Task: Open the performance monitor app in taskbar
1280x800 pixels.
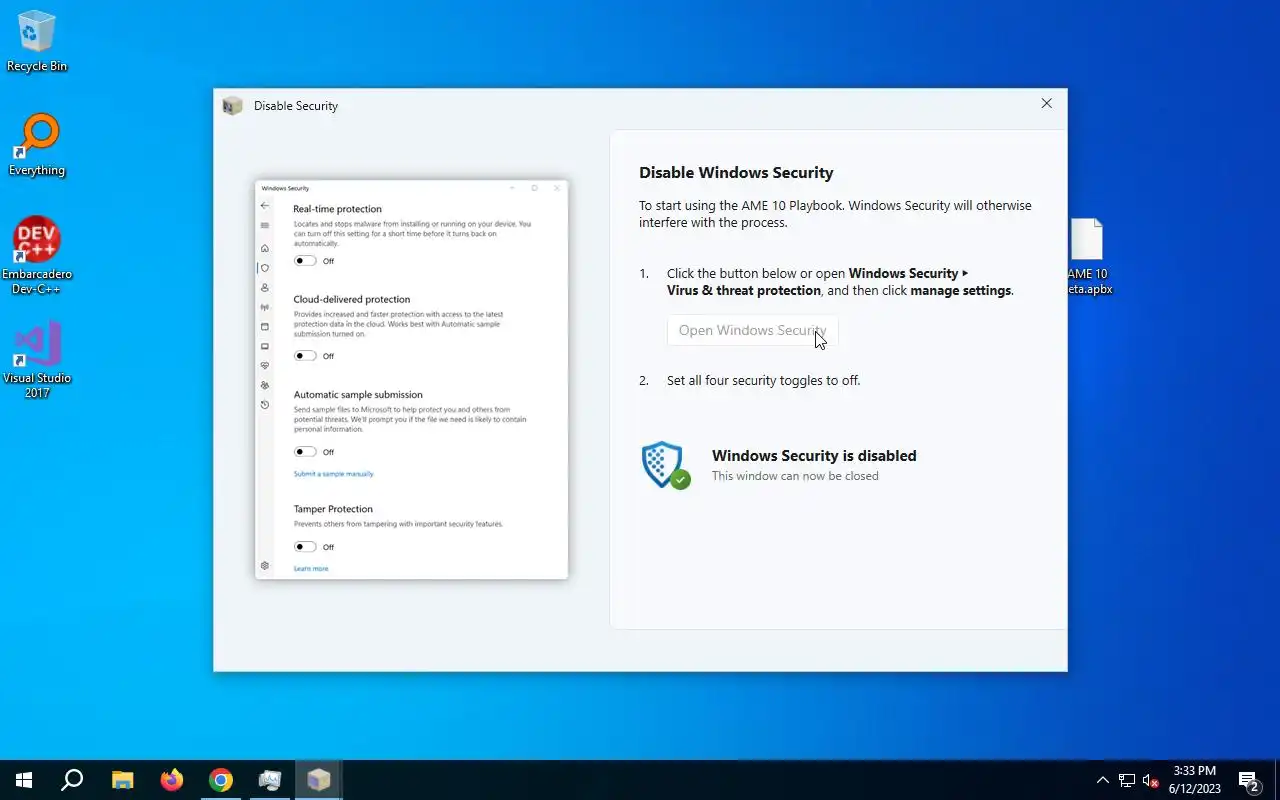Action: pyautogui.click(x=270, y=780)
